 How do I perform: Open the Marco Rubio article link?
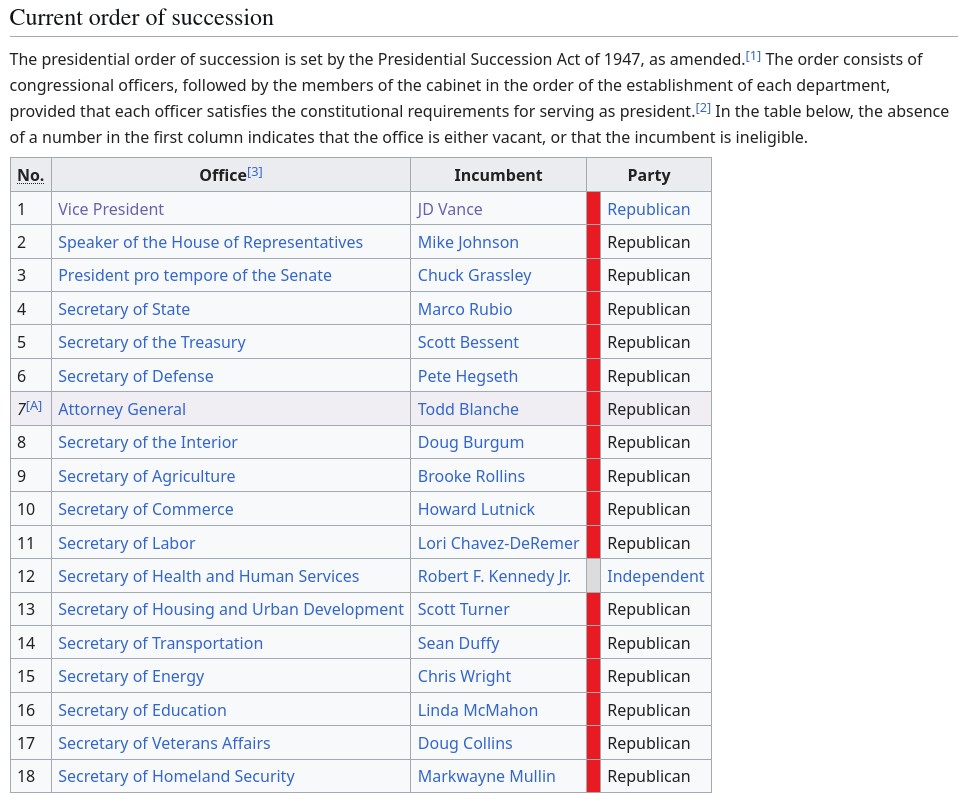pyautogui.click(x=466, y=309)
